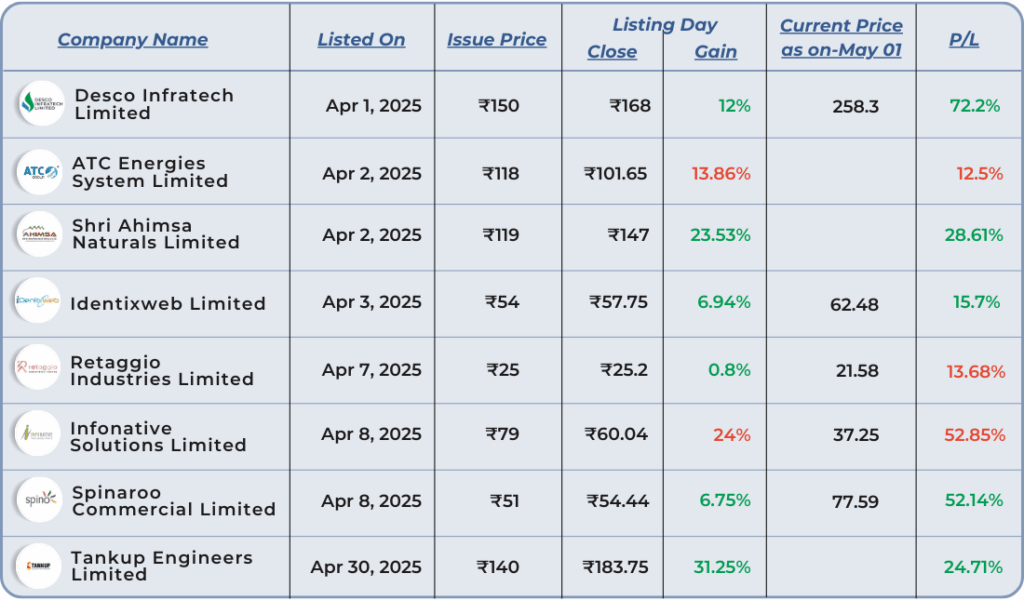
Task: Click the Infonative Solutions logo
Action: (37, 434)
